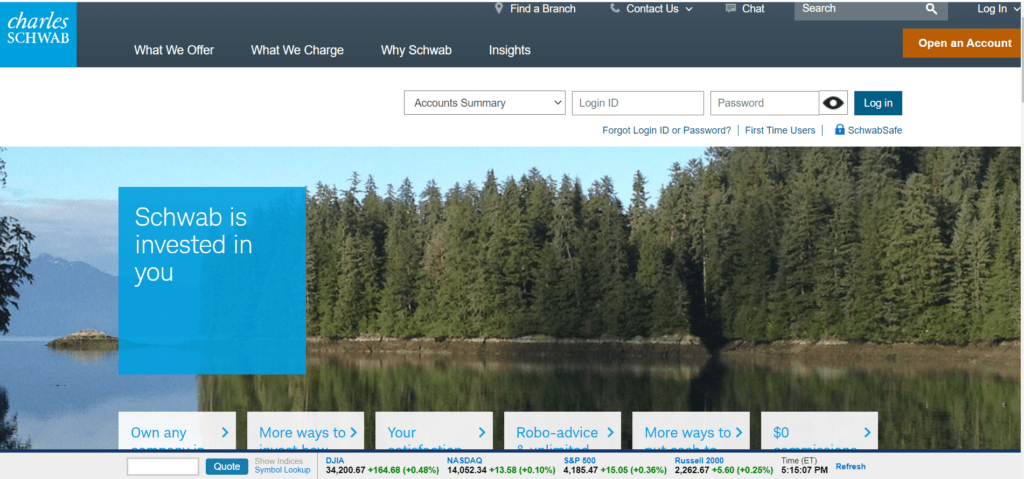Click the S&P 500 index label
The width and height of the screenshot is (1024, 479).
click(579, 461)
